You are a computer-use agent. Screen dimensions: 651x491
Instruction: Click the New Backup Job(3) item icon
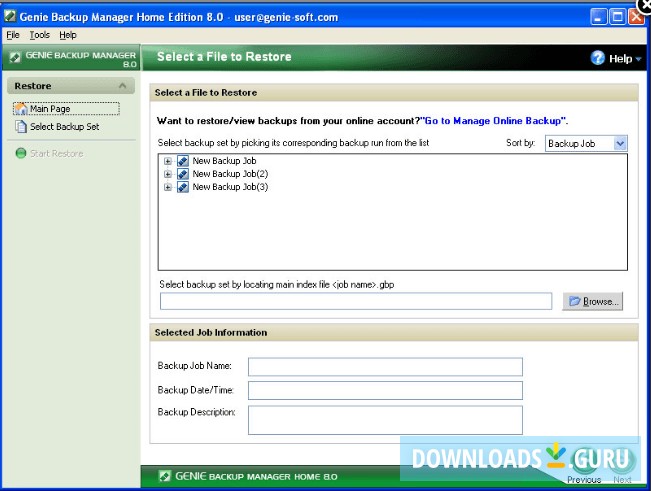click(x=183, y=187)
